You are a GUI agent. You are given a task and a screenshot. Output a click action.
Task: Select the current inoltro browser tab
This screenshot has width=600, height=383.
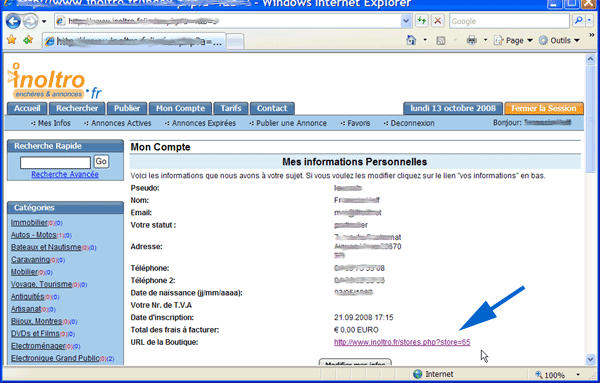(134, 41)
